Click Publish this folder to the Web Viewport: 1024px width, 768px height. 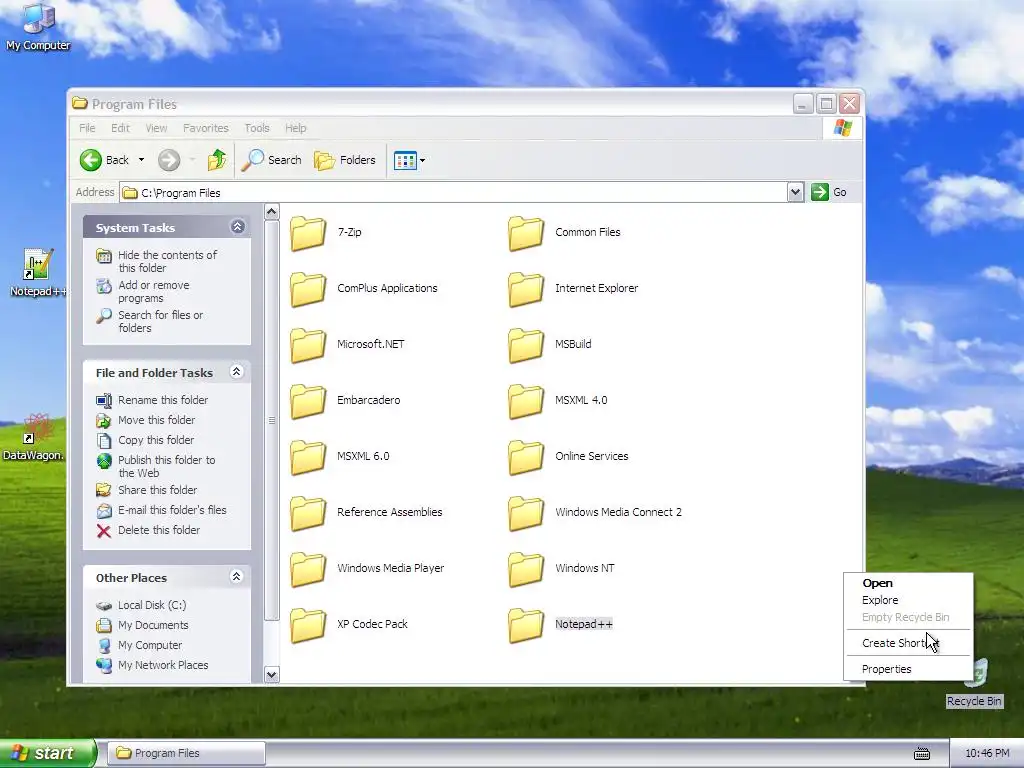pos(167,466)
